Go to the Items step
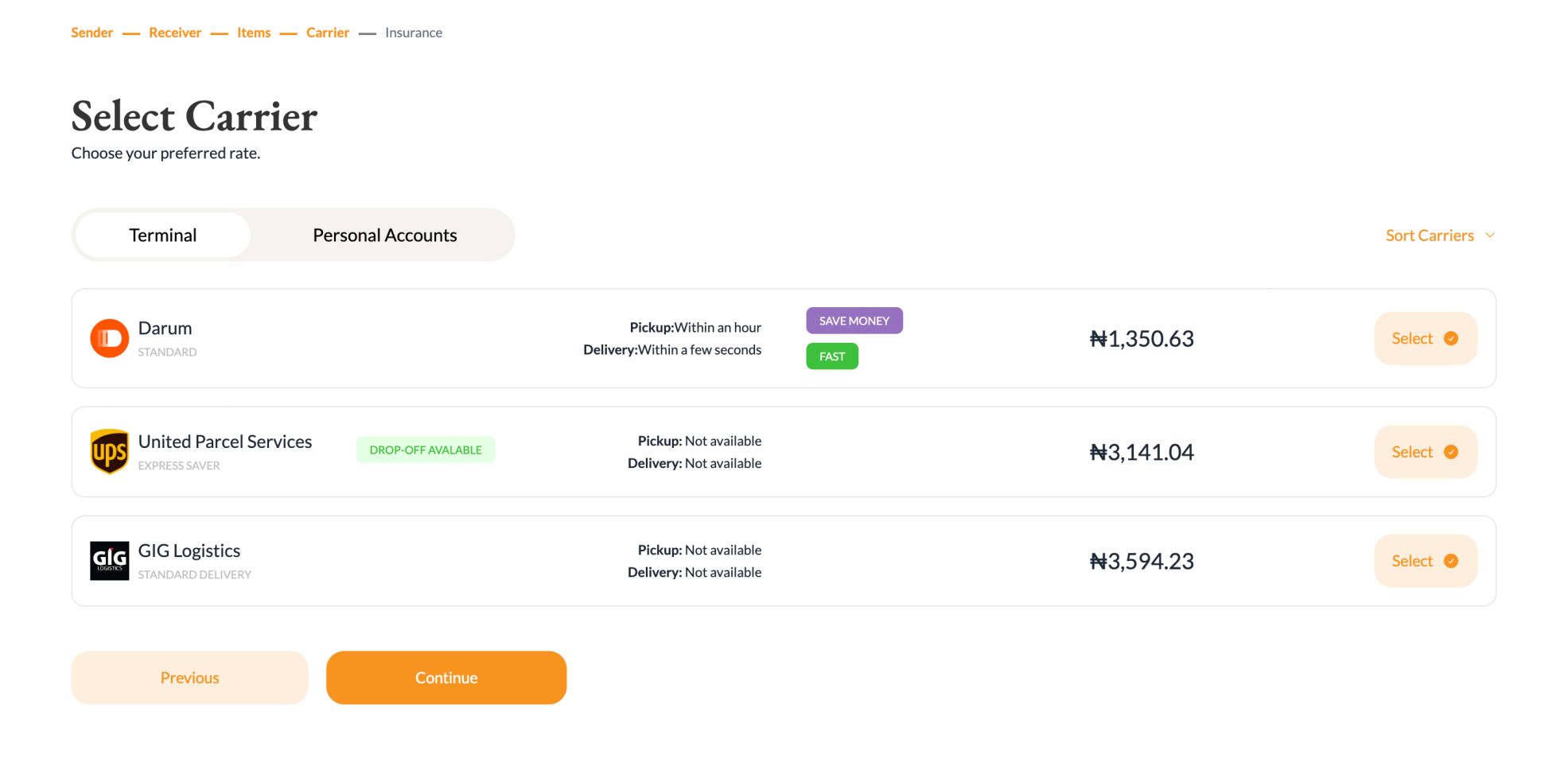This screenshot has width=1568, height=759. [254, 33]
